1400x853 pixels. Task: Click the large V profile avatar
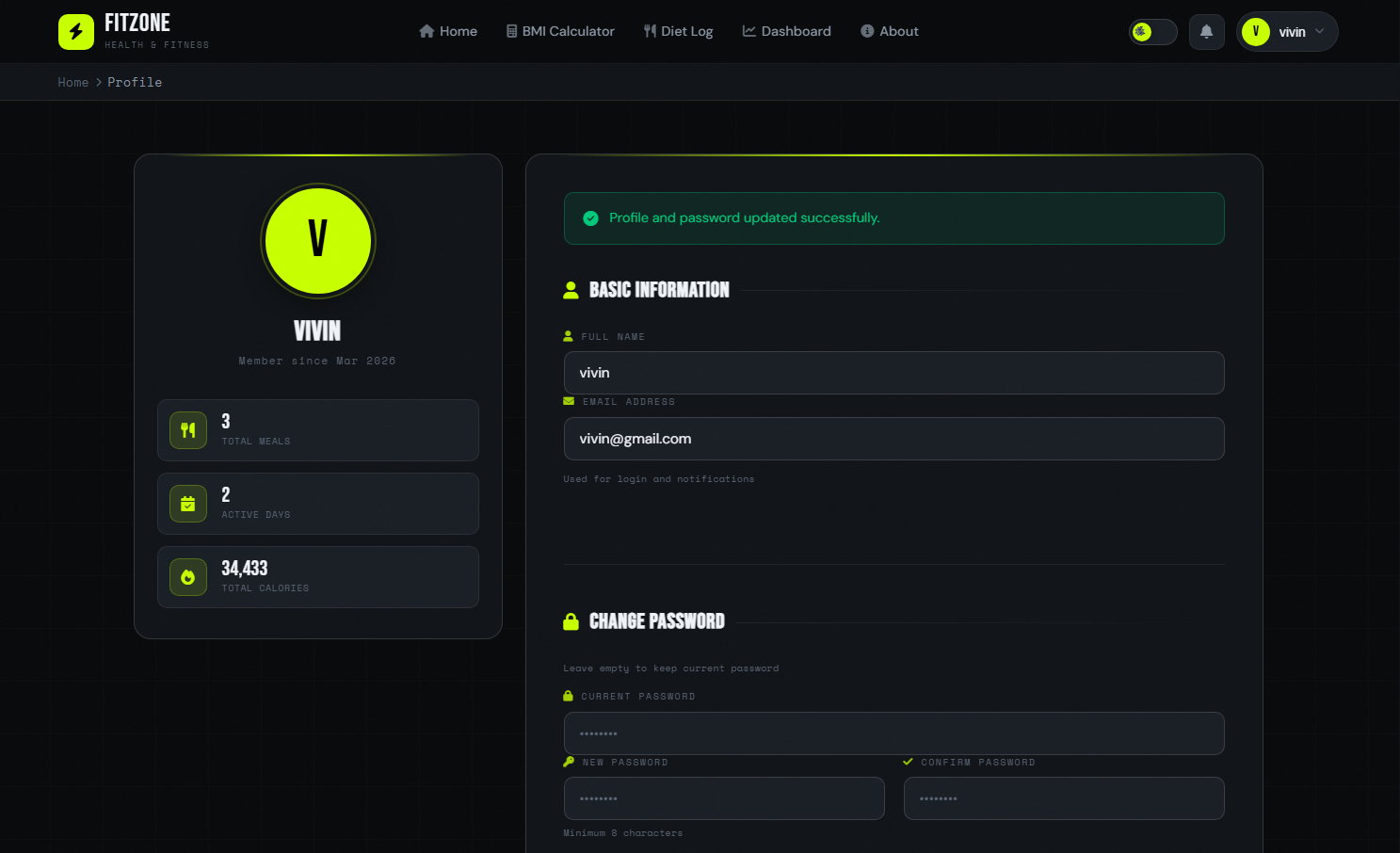pos(318,241)
